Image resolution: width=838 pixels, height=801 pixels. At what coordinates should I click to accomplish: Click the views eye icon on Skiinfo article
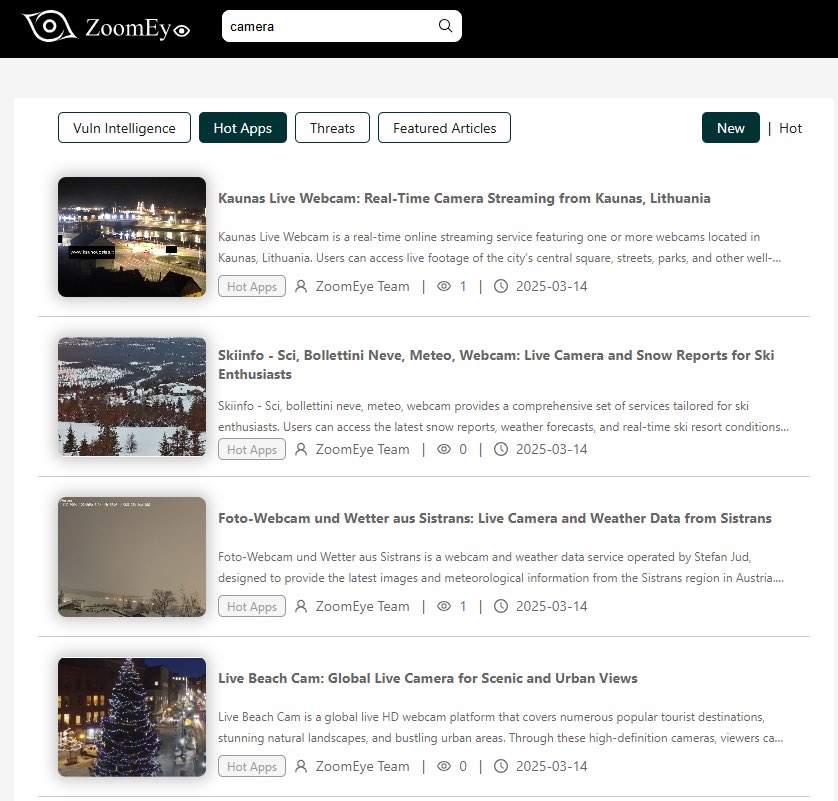[444, 449]
